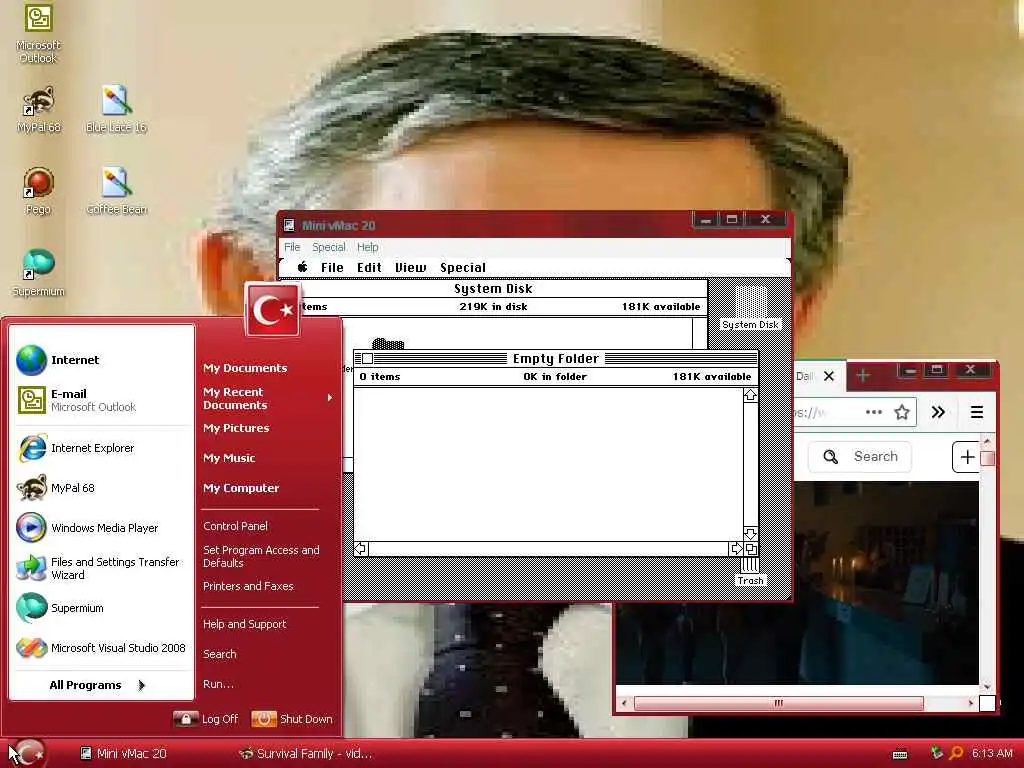Click the Log Off button
The height and width of the screenshot is (768, 1024).
click(x=206, y=719)
